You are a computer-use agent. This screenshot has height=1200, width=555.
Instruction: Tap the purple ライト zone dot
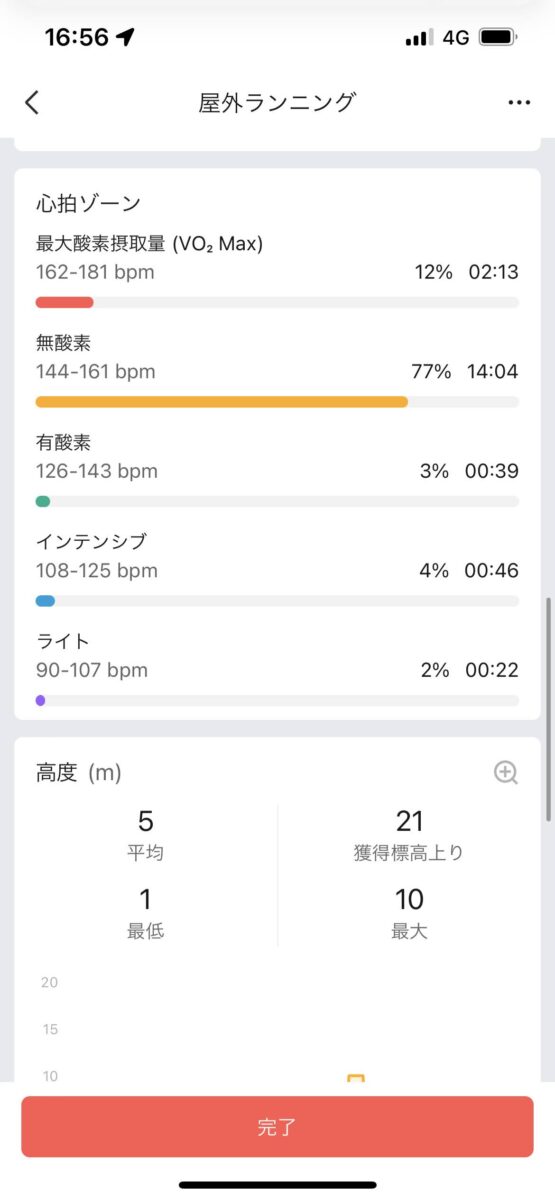(40, 700)
